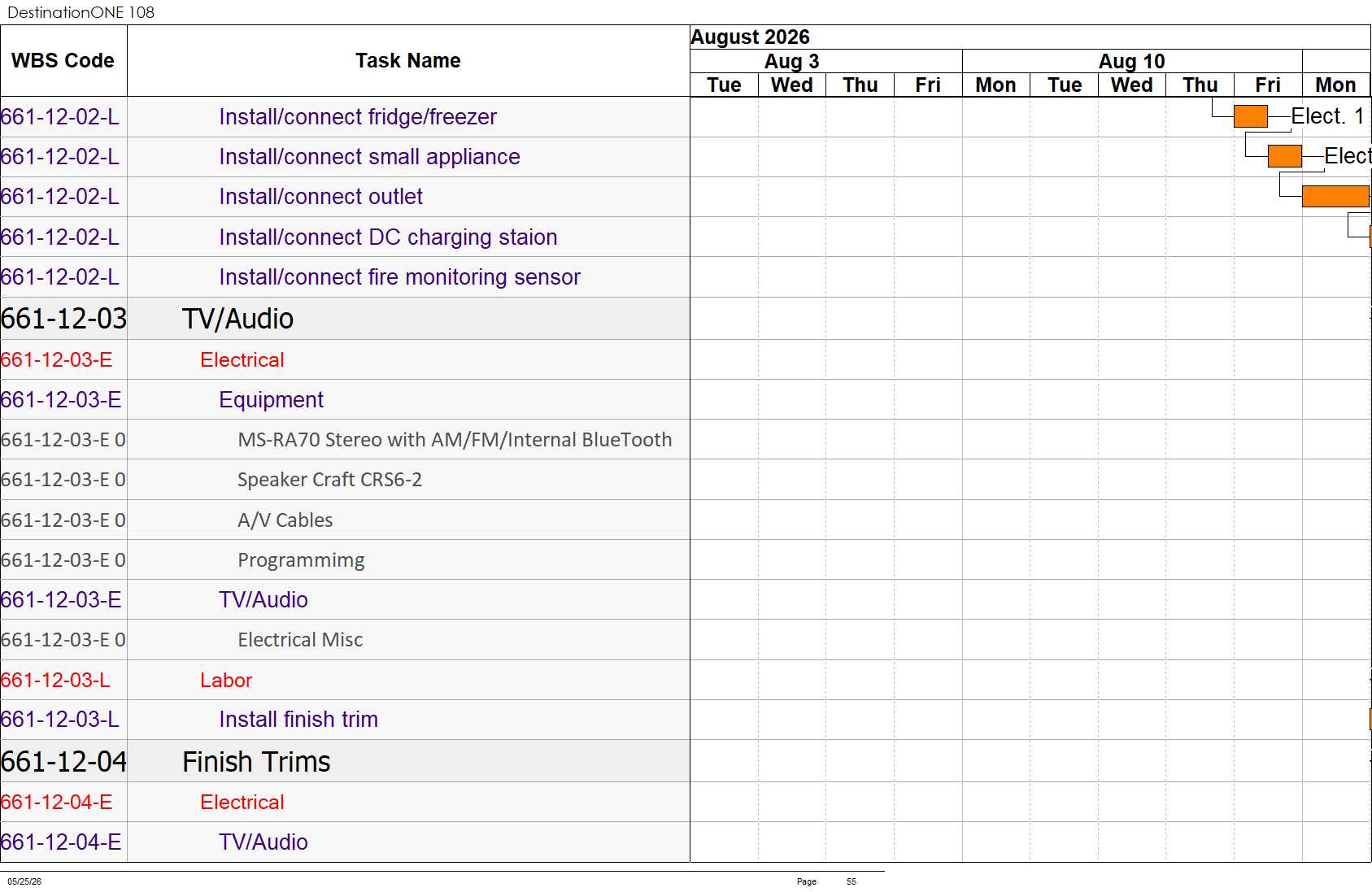
Task: Select the WBS Code column header
Action: tap(63, 61)
